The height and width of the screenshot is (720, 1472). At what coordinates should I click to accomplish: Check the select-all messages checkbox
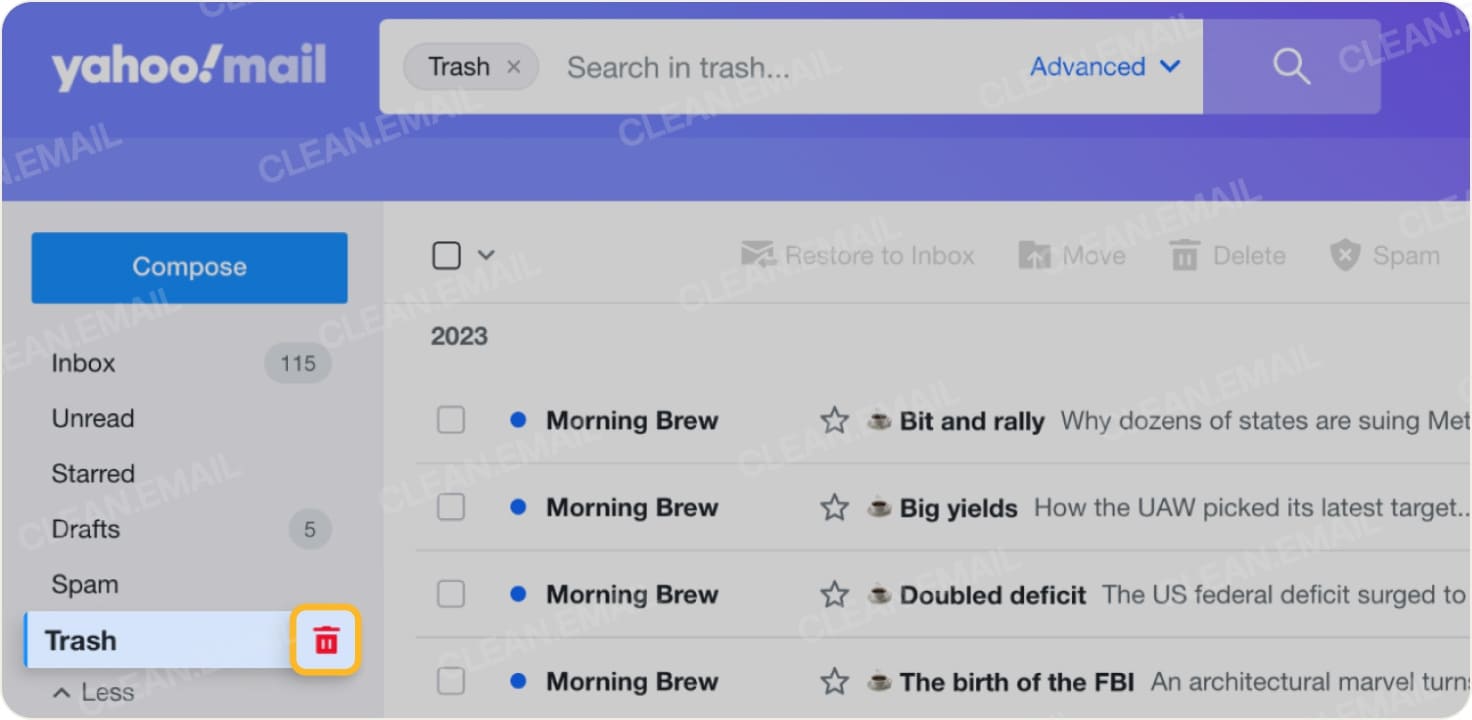[x=446, y=255]
